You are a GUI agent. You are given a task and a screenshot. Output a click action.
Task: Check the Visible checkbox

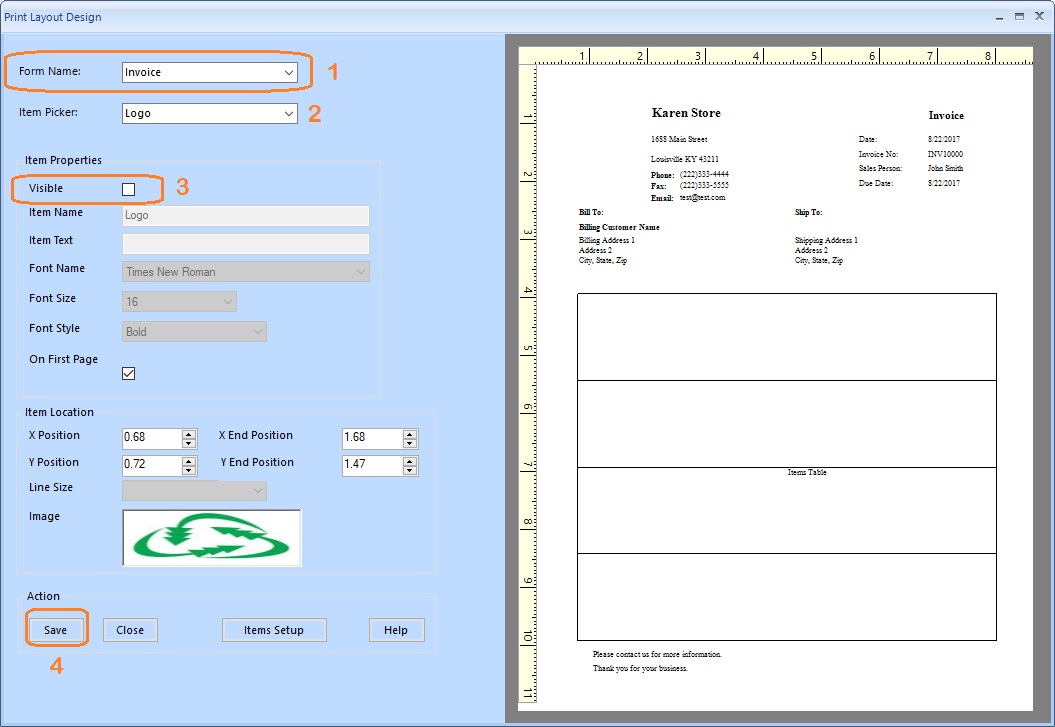point(128,189)
